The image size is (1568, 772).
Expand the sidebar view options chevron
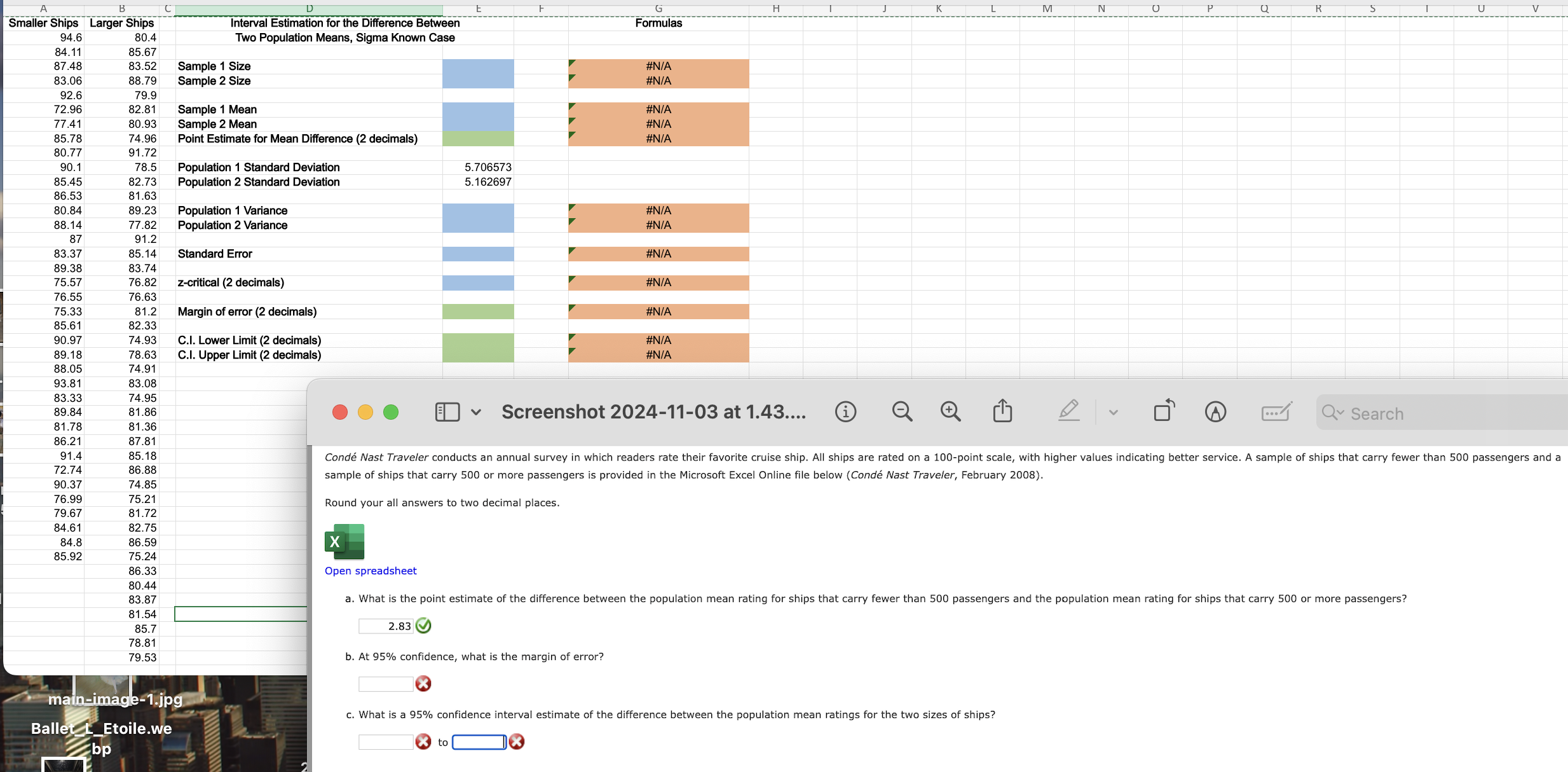(x=476, y=412)
